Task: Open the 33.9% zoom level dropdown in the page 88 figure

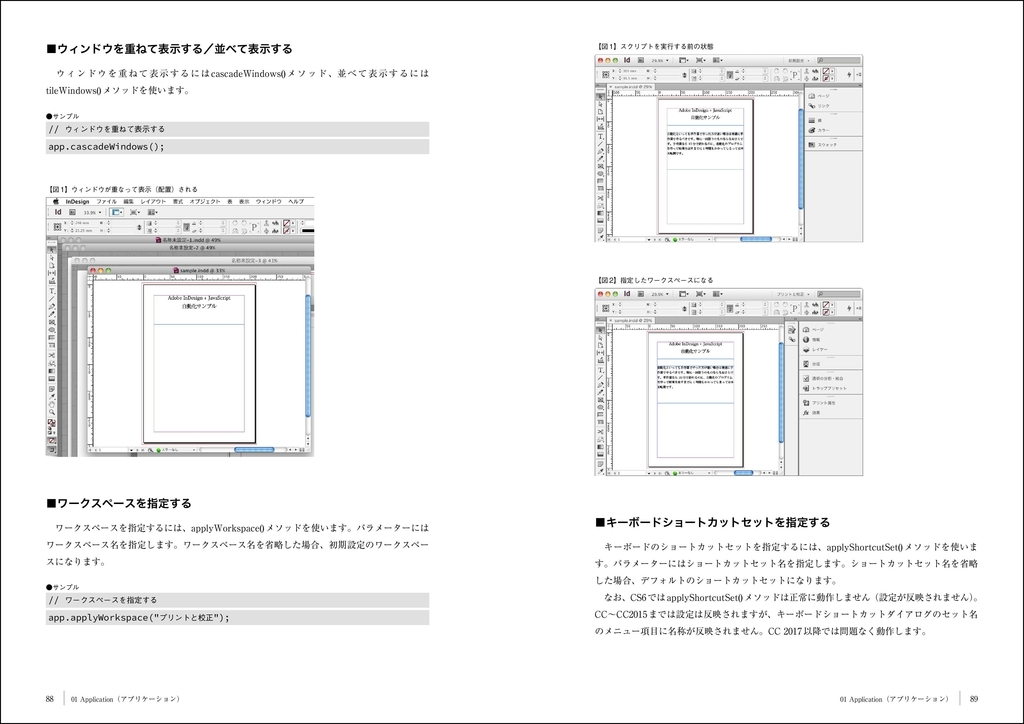Action: tap(92, 212)
